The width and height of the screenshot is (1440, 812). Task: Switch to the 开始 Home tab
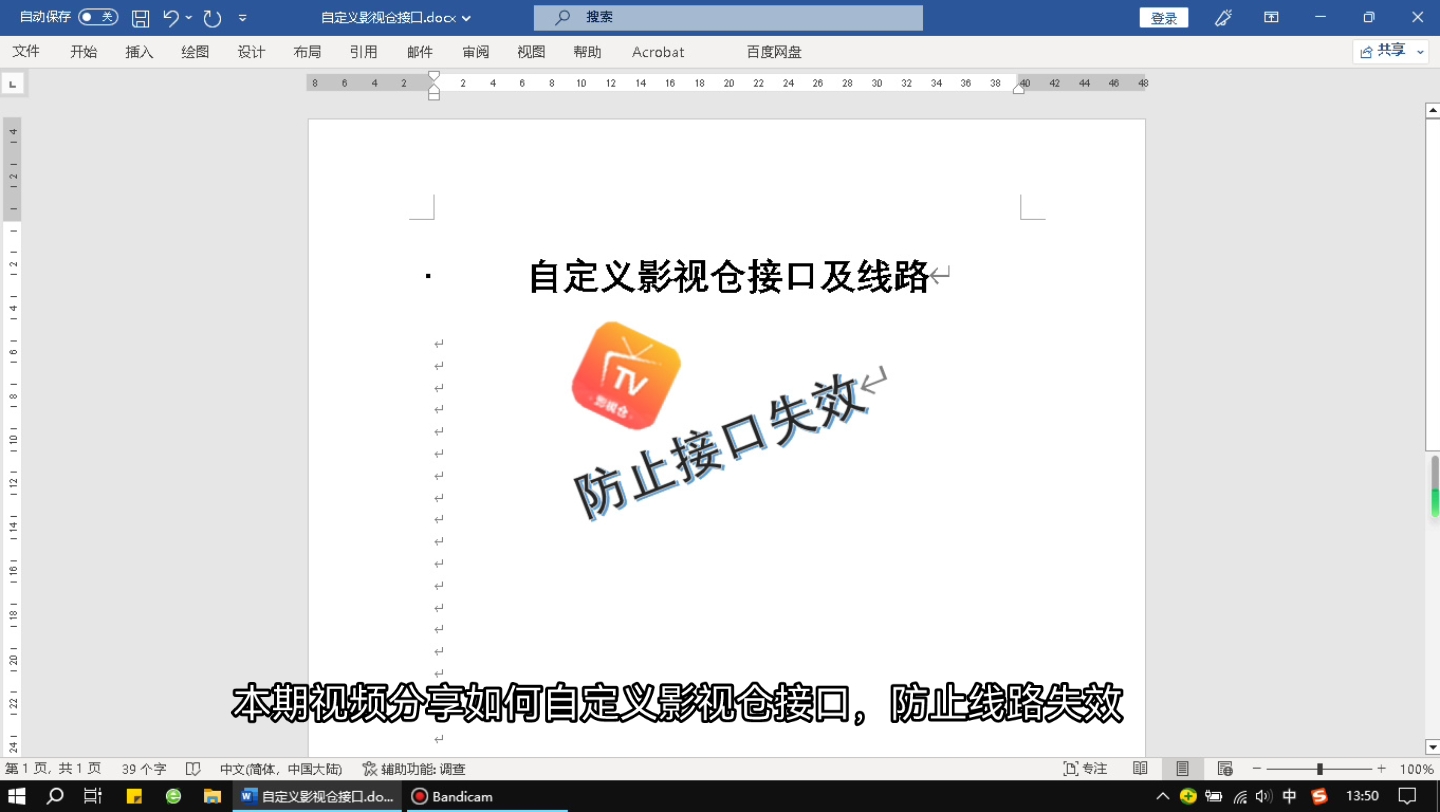click(84, 52)
